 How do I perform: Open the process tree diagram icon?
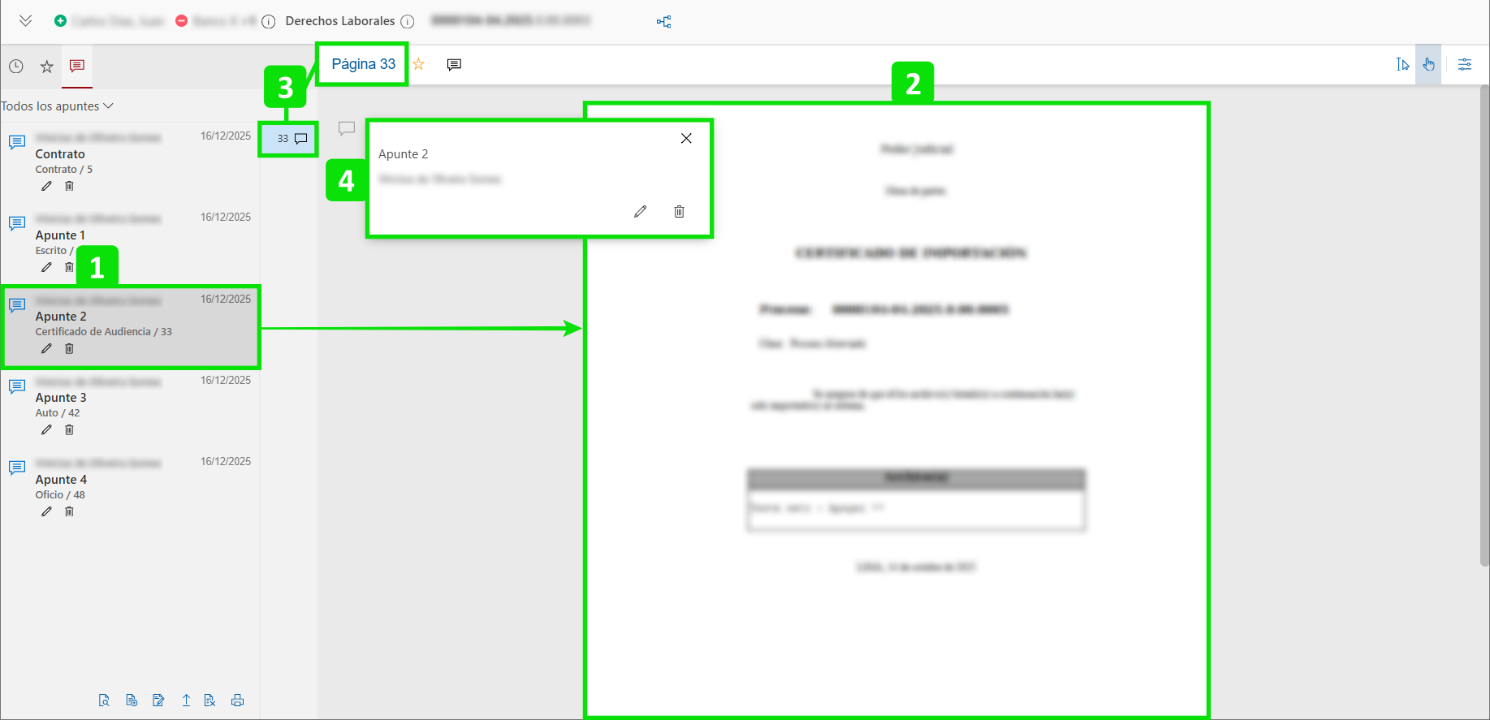coord(664,21)
